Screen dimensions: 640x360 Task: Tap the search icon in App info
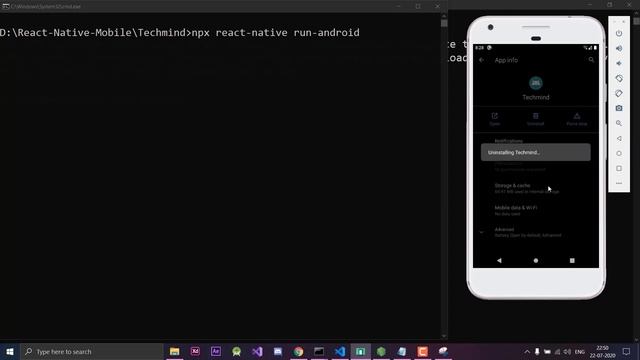point(591,60)
